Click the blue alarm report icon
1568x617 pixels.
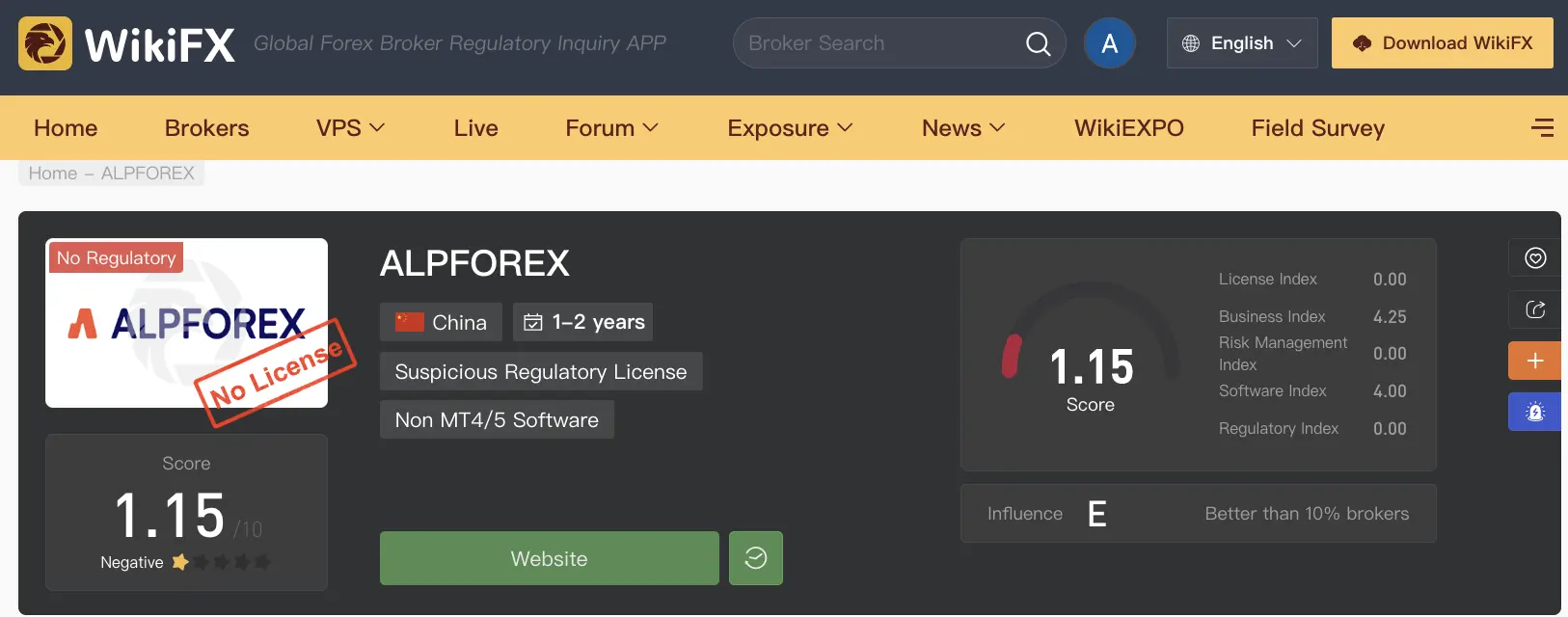[x=1535, y=412]
